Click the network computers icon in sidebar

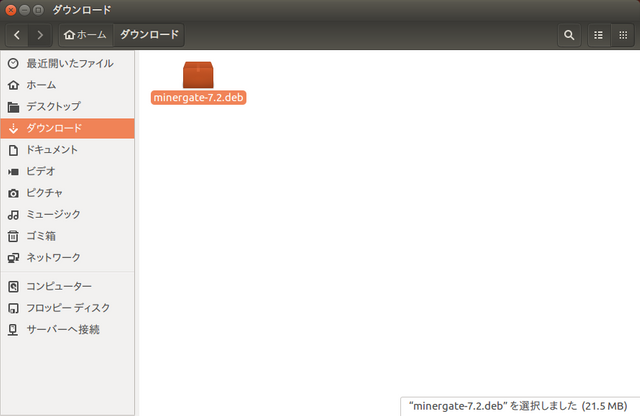pyautogui.click(x=13, y=258)
